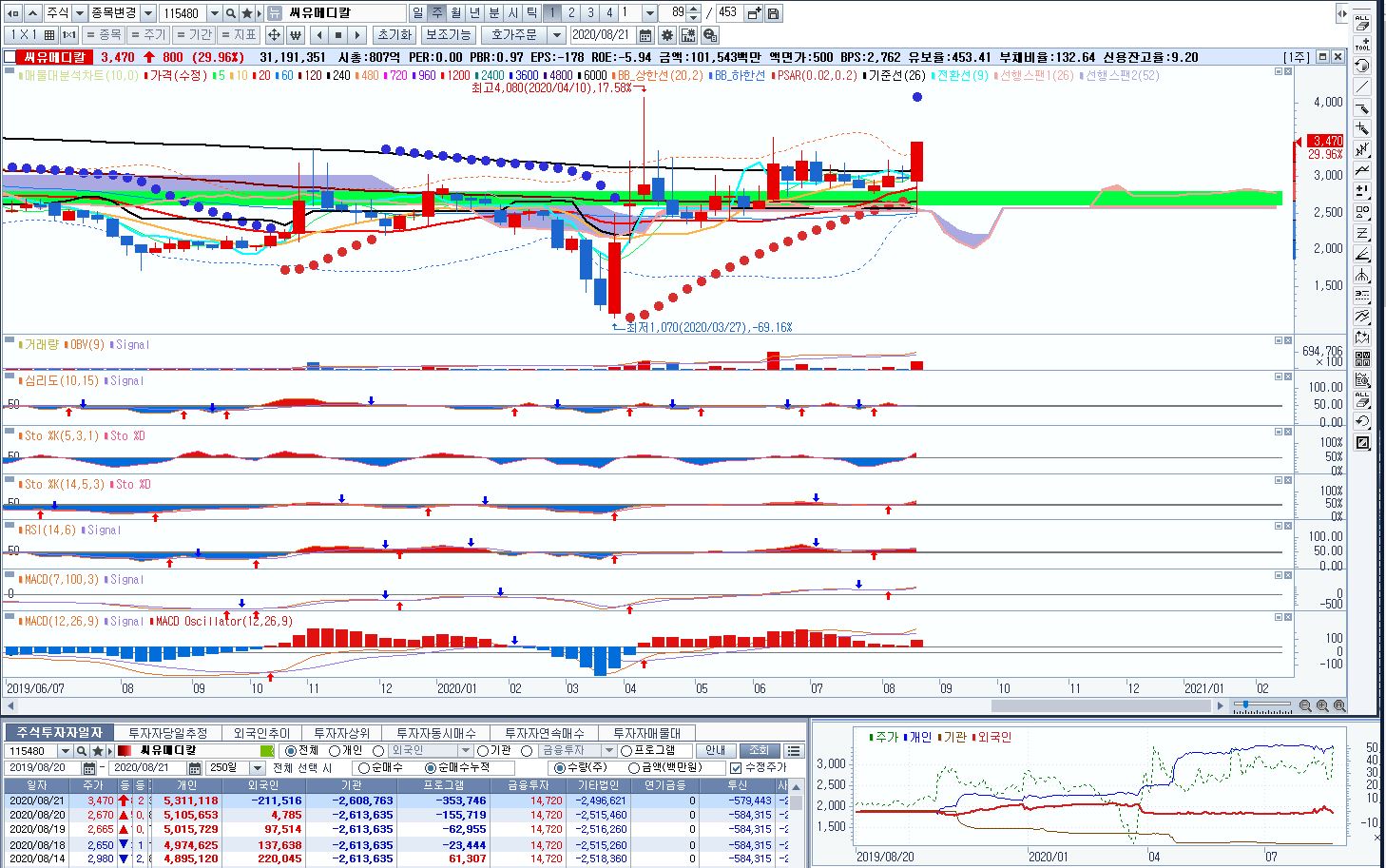
Task: Click the 초기화 reset button
Action: 395,35
